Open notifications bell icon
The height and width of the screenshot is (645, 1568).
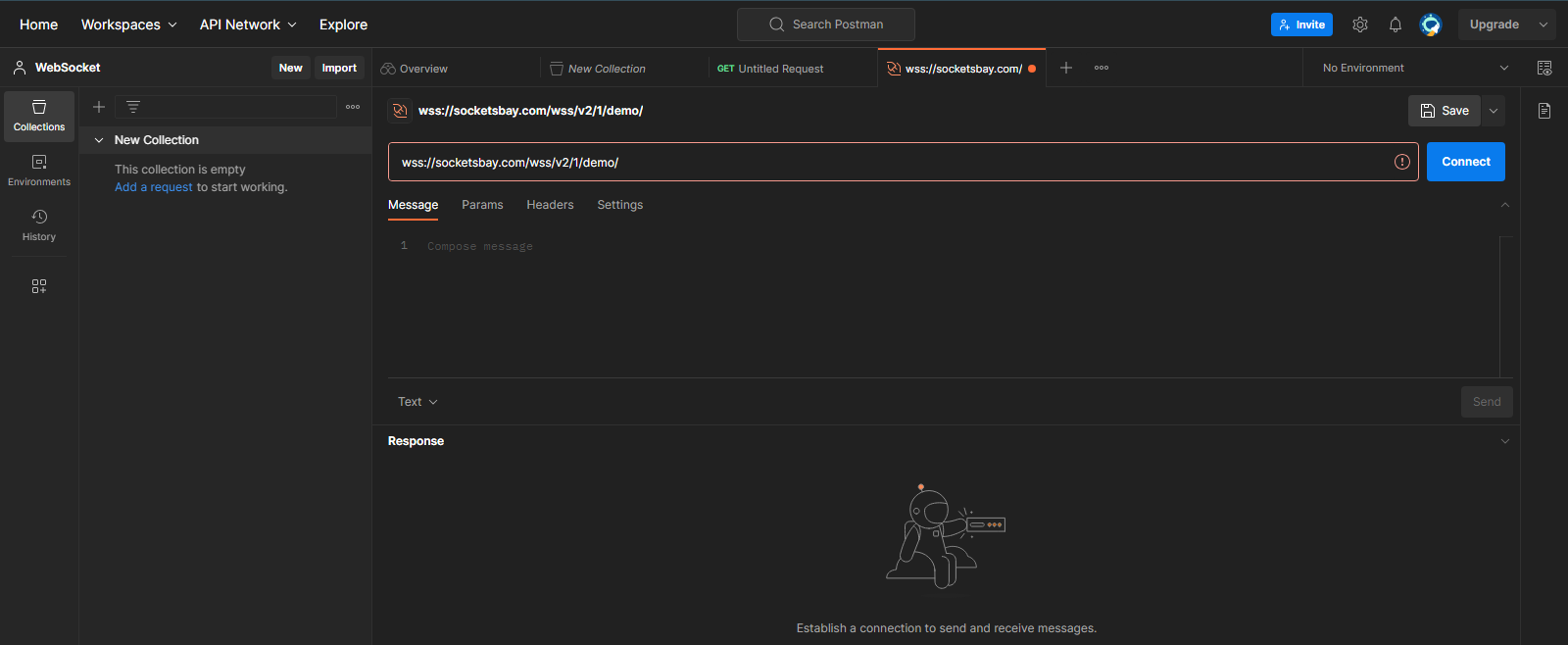1396,25
